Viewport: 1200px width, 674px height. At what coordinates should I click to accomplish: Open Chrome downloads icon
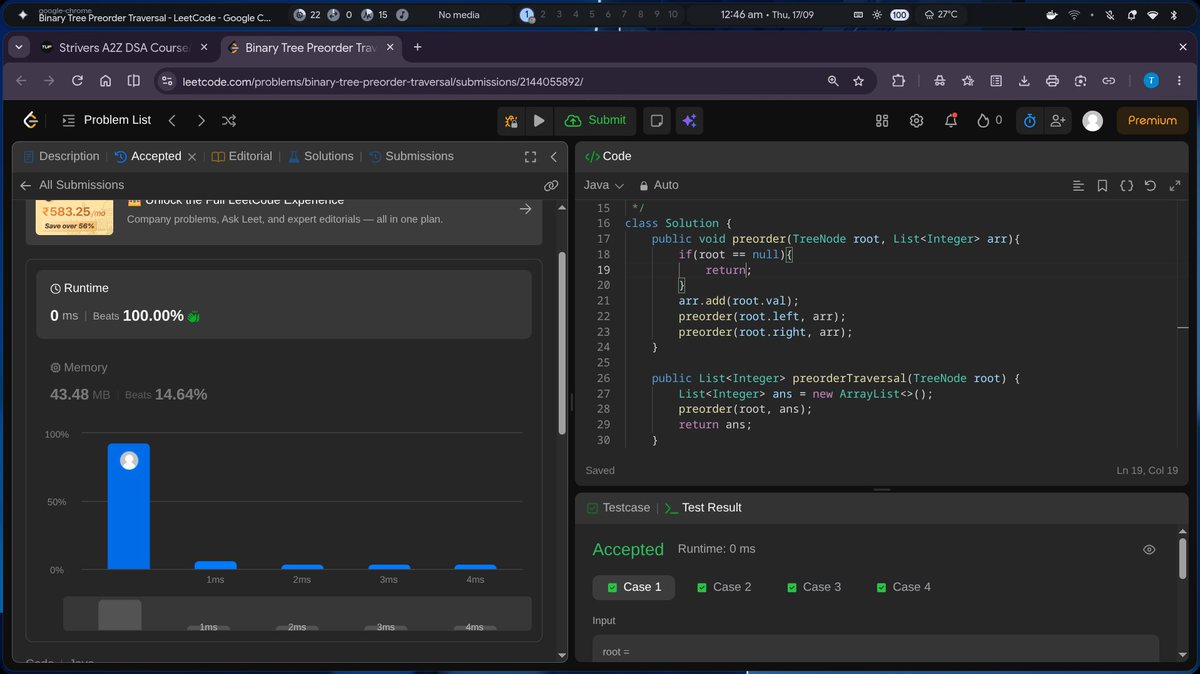[x=1024, y=81]
